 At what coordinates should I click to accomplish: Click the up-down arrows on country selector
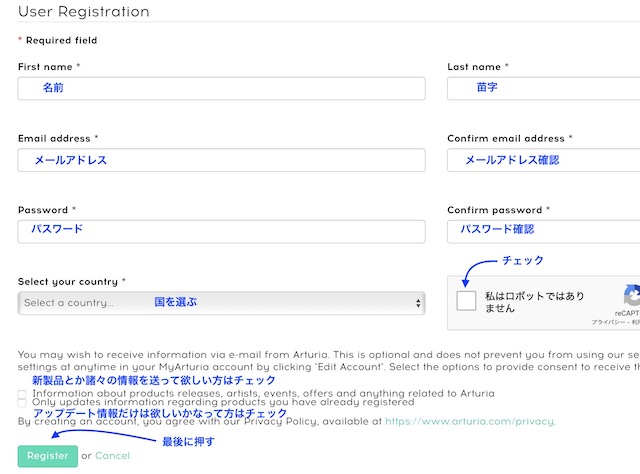418,303
